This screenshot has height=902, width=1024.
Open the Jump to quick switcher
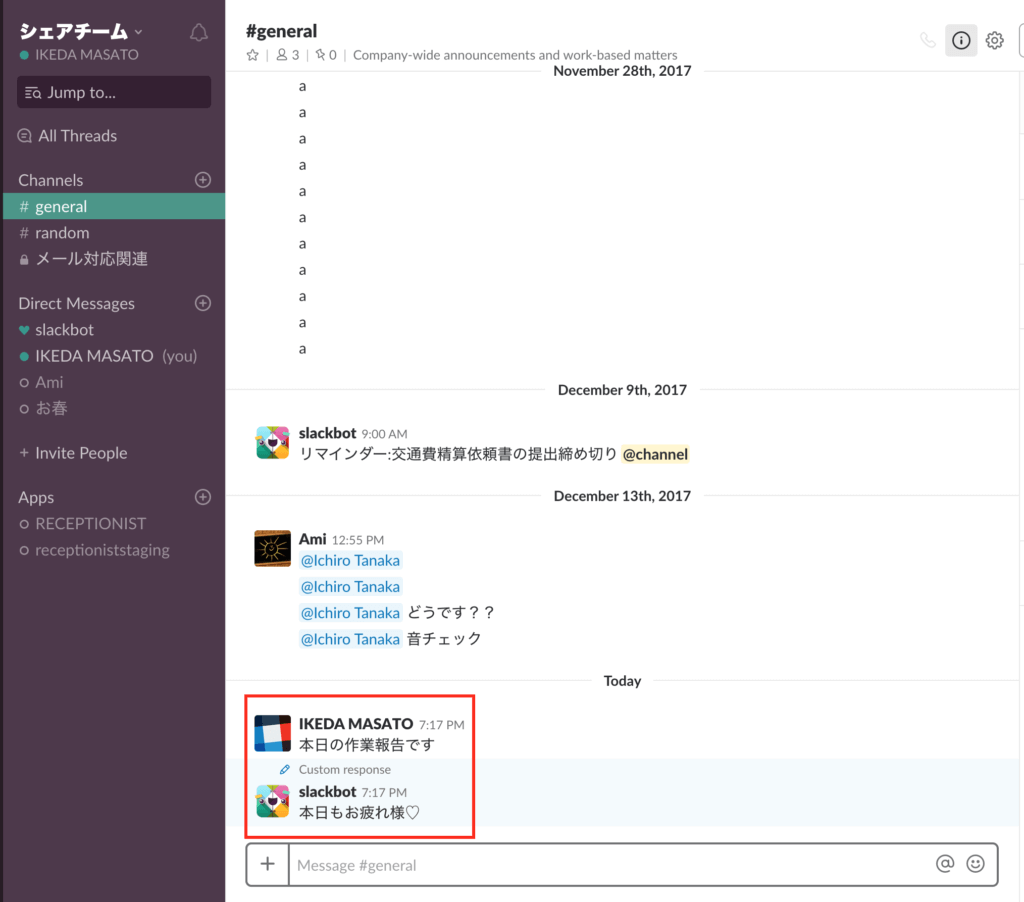point(114,92)
